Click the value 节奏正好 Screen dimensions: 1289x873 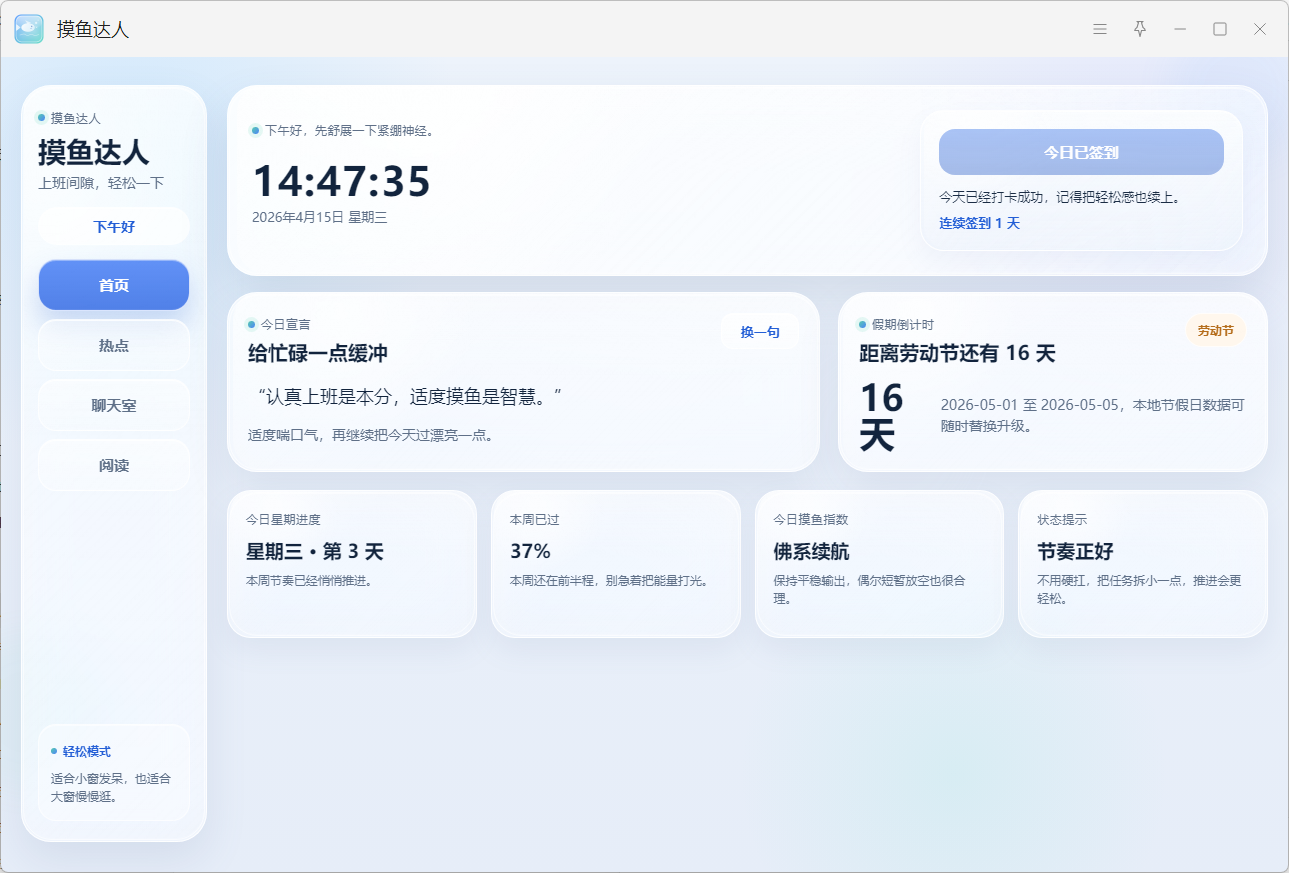pyautogui.click(x=1075, y=551)
